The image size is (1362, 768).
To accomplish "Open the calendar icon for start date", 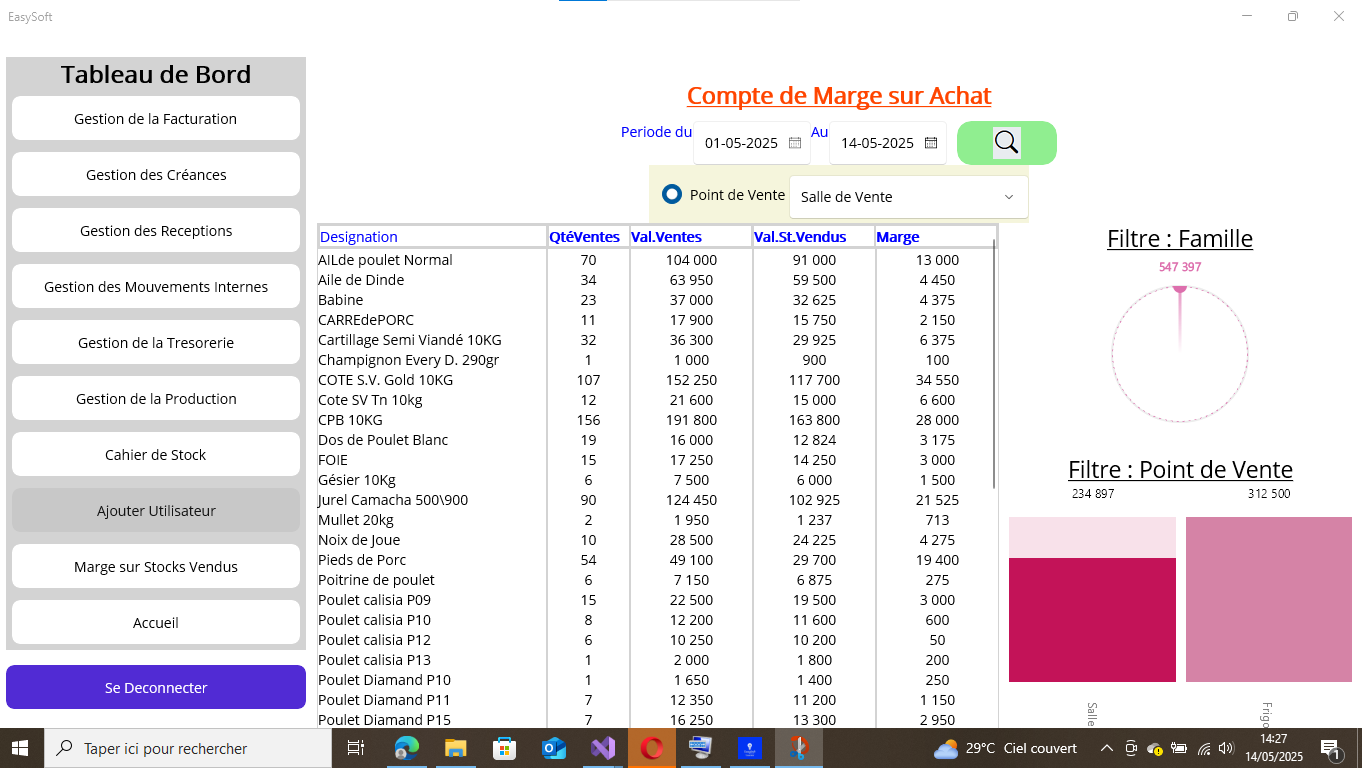I will (795, 143).
